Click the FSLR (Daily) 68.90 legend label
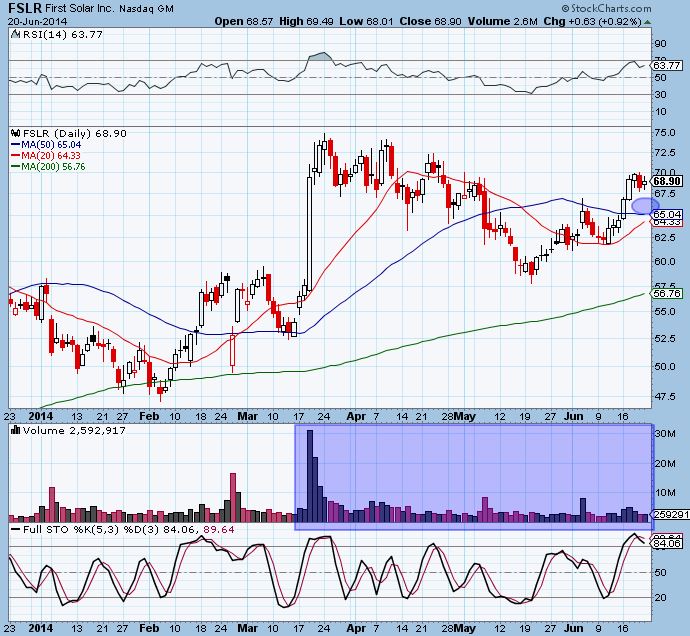 pos(74,133)
